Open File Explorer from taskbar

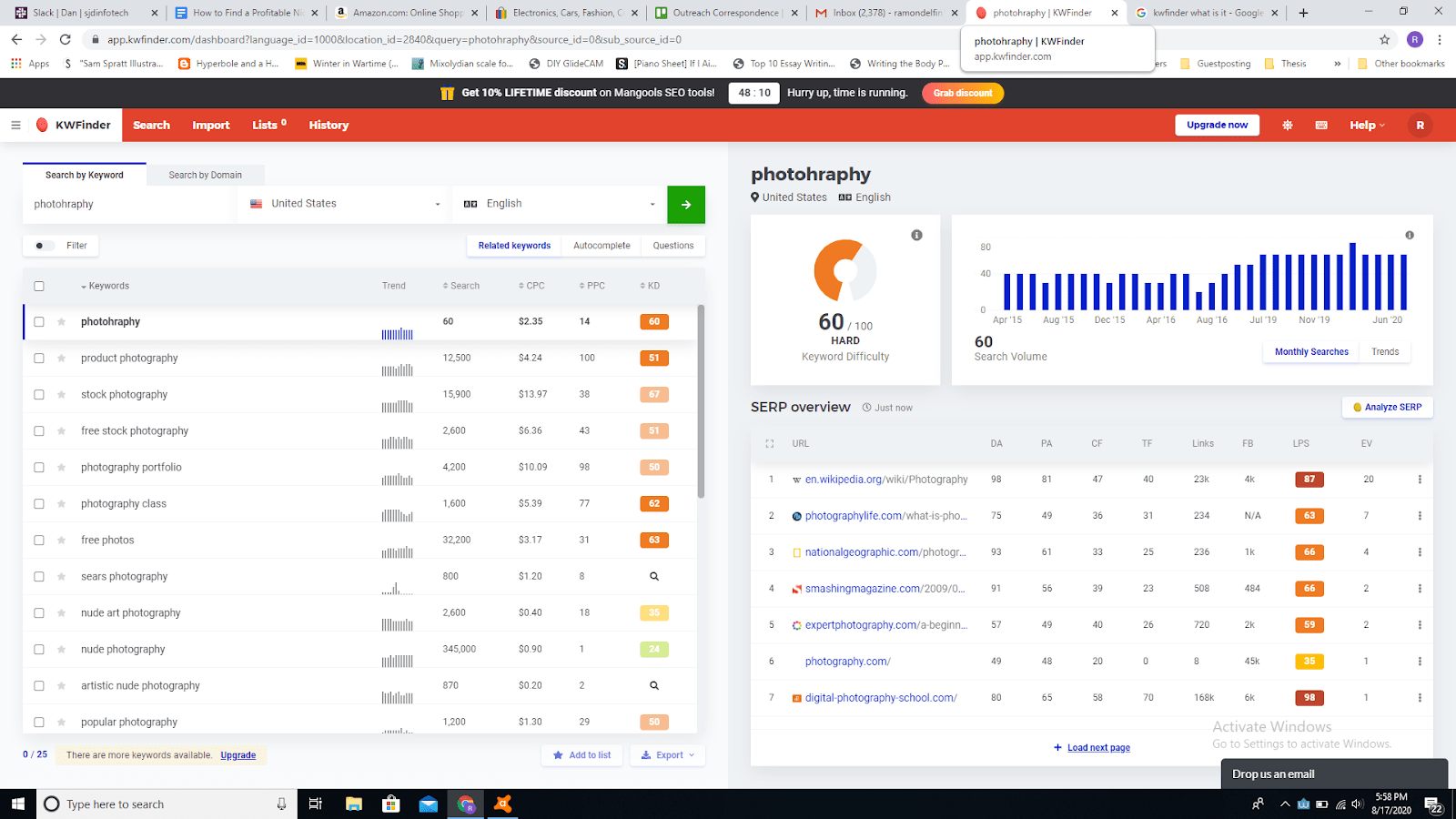tap(354, 804)
